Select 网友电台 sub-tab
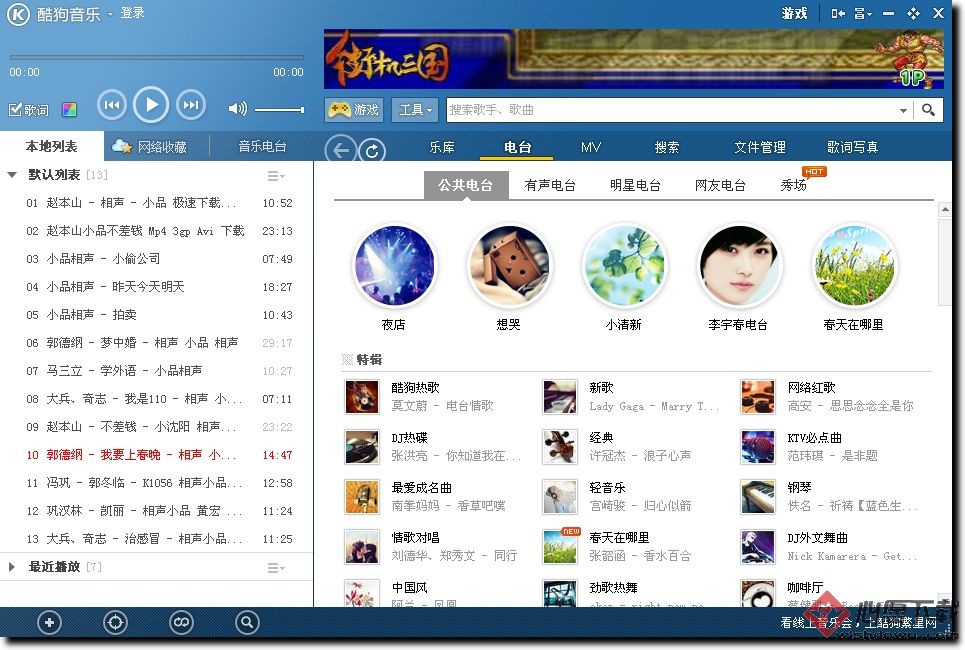This screenshot has height=650, width=965. point(720,185)
